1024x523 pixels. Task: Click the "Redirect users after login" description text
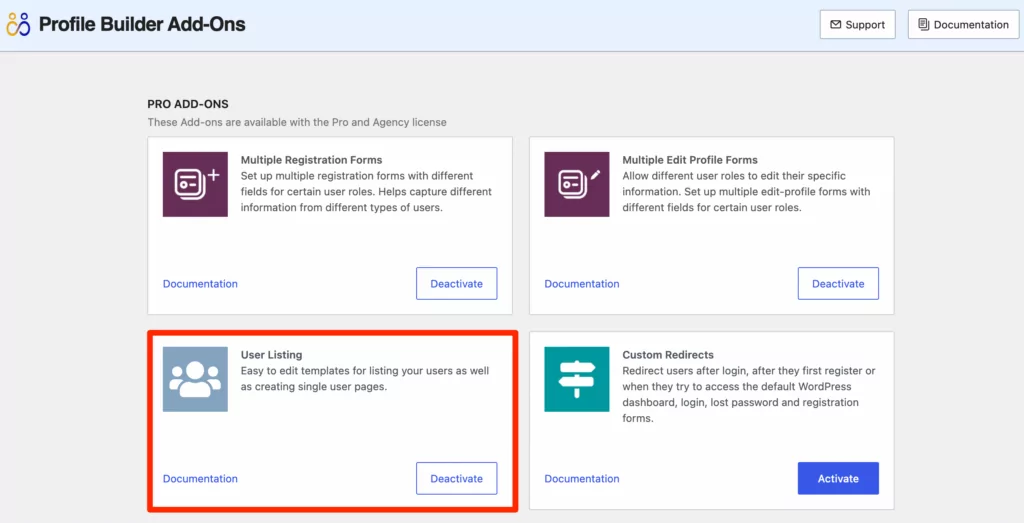coord(748,394)
